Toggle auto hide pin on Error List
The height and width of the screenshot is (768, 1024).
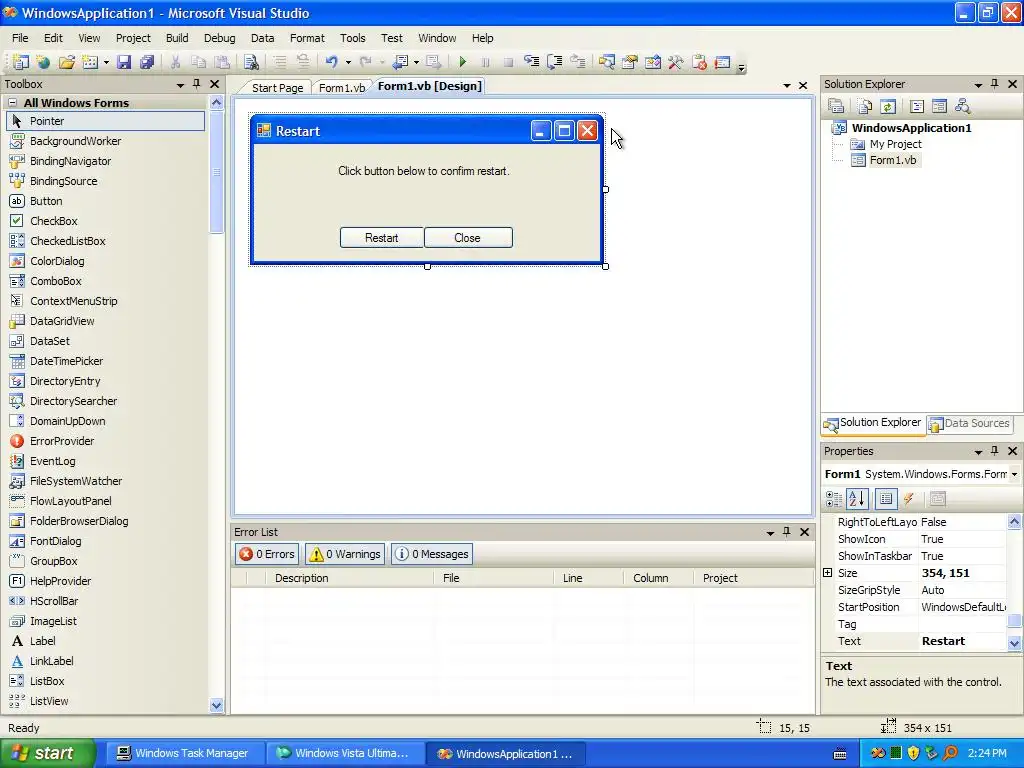tap(787, 532)
